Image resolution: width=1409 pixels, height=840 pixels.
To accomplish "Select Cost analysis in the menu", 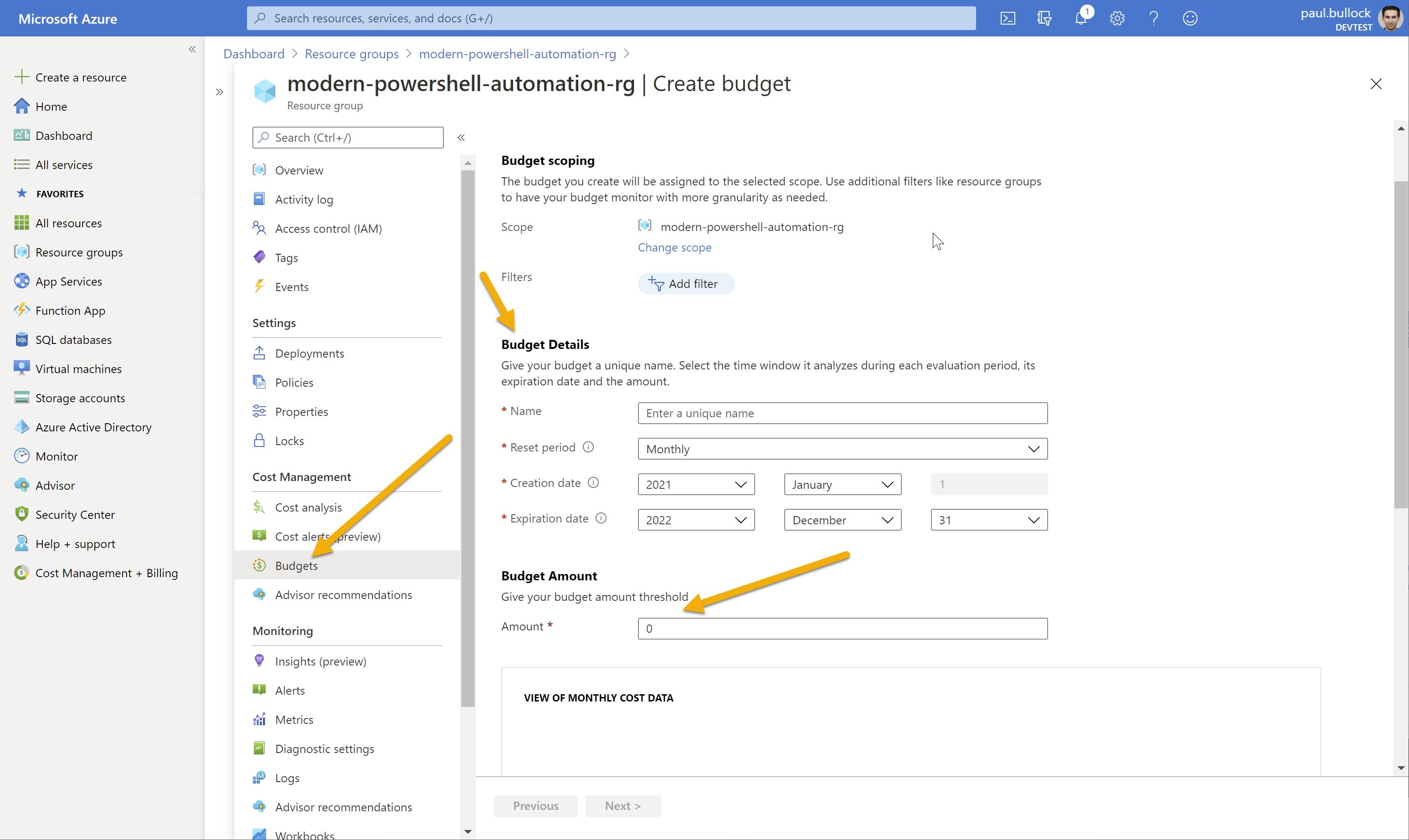I will tap(308, 507).
